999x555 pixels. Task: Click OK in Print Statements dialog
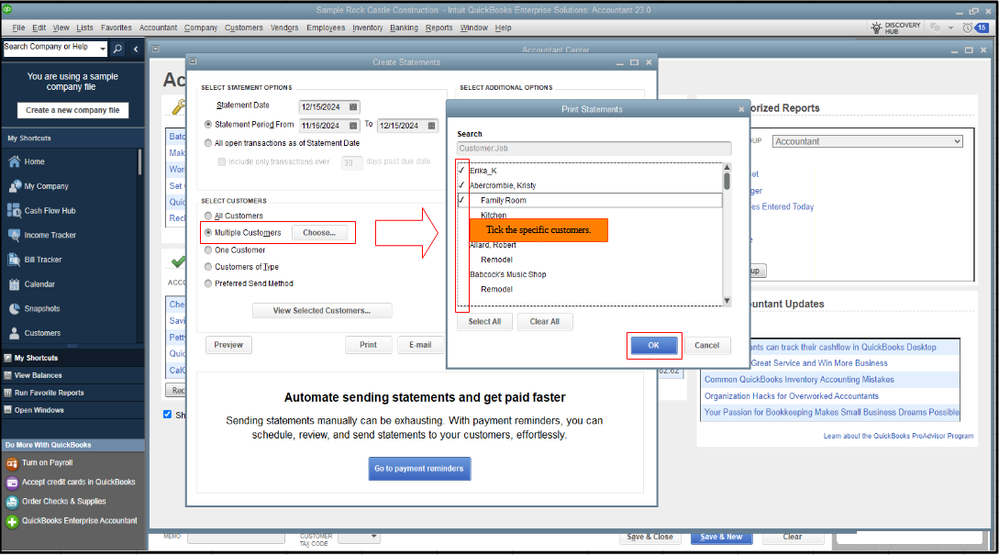(654, 345)
